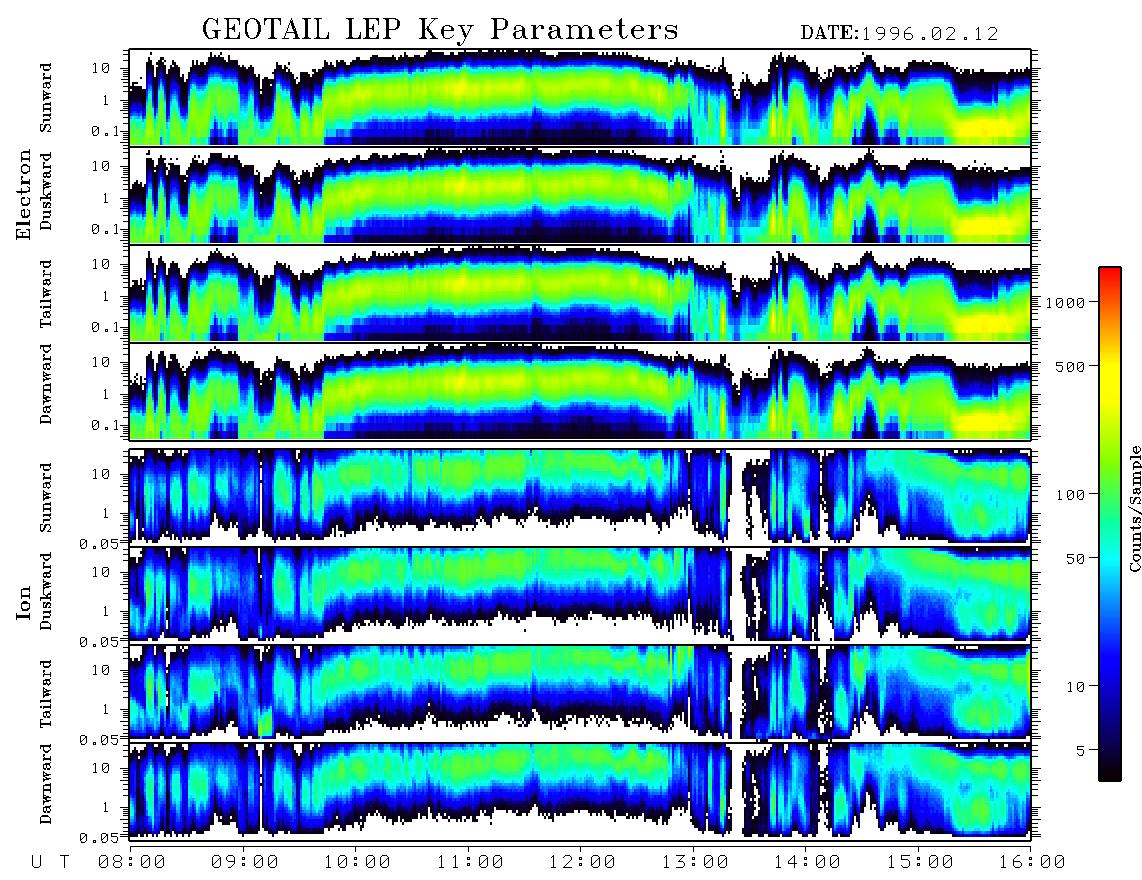Click the 0.05 tick of Ion Dawnward
Screen dimensions: 1142x880
99,838
